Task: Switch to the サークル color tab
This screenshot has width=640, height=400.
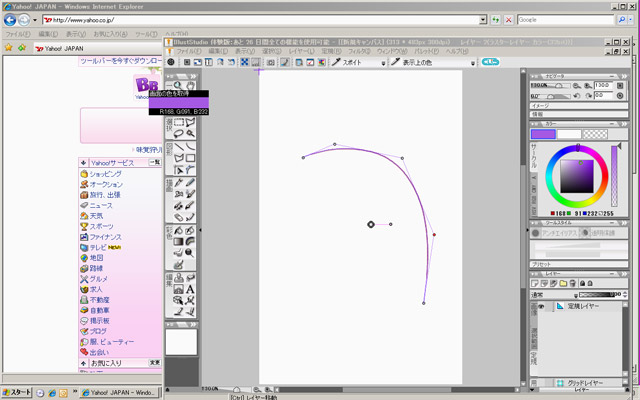Action: click(534, 156)
